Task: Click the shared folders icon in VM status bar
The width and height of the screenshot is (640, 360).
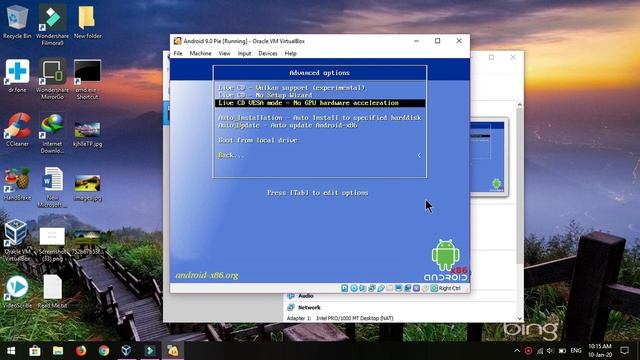Action: point(390,288)
